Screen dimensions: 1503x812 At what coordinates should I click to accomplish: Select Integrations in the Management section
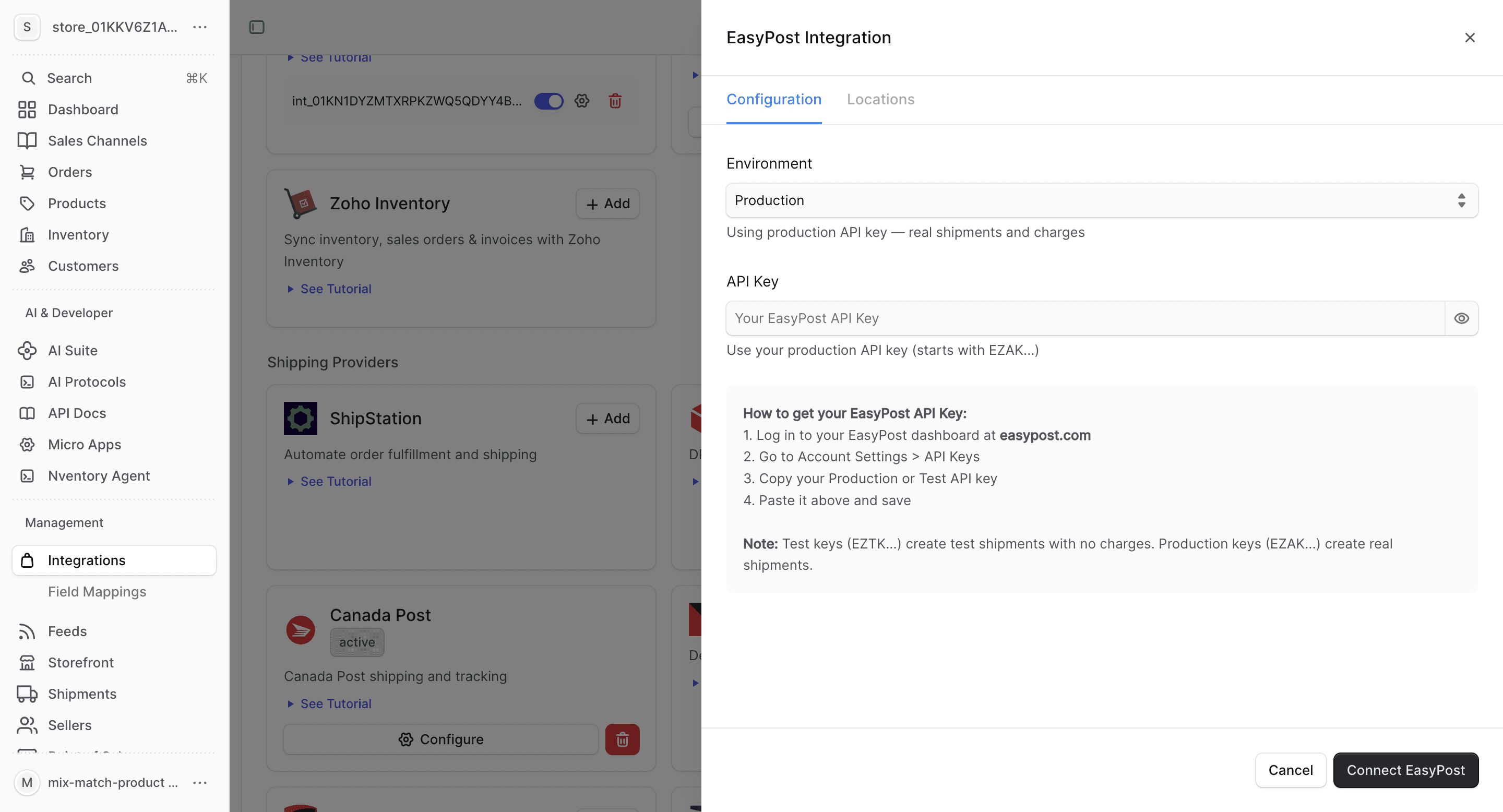click(114, 560)
